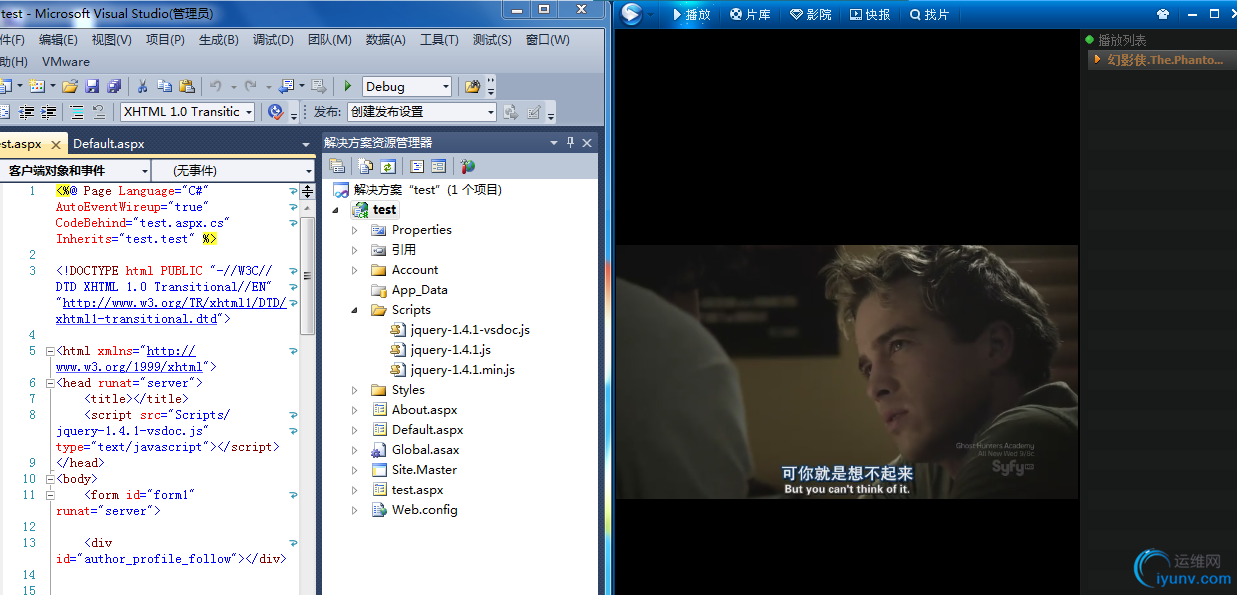Click the HTML validation check icon
Image resolution: width=1237 pixels, height=595 pixels.
(x=276, y=112)
